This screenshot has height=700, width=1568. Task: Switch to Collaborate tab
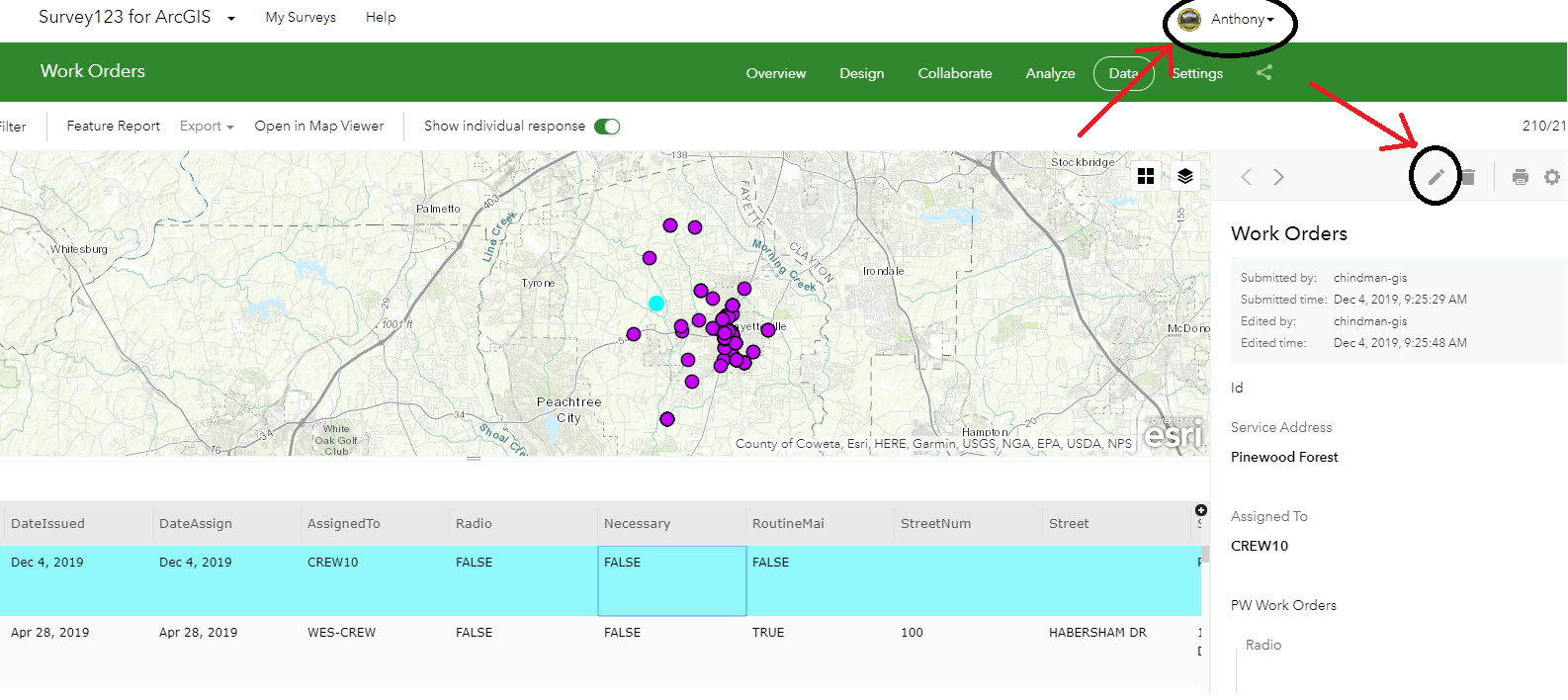(x=955, y=73)
